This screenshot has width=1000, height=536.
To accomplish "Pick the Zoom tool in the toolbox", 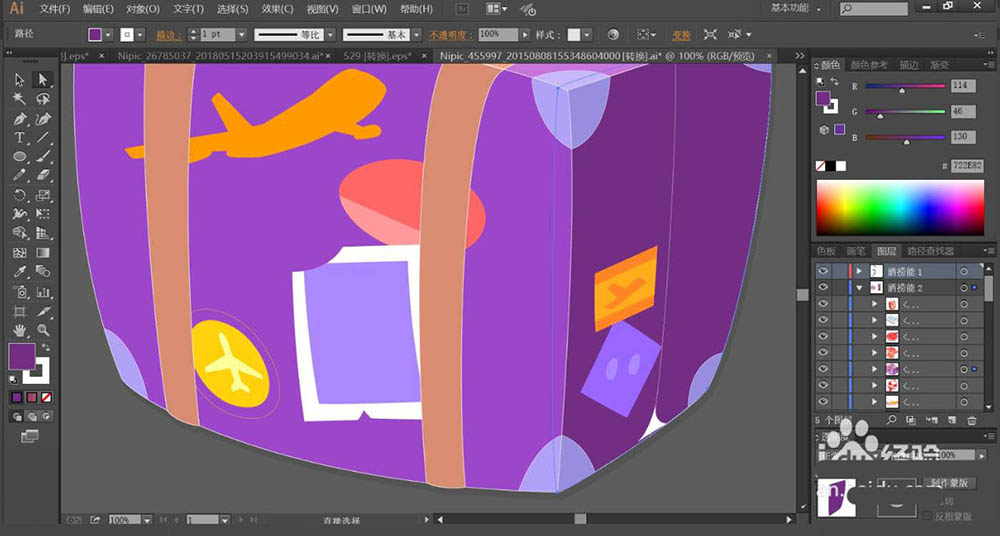I will [x=43, y=329].
